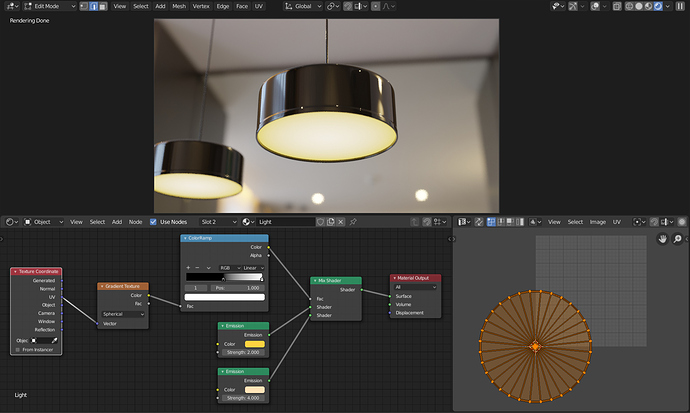Open the 3D viewport editor type menu
Image resolution: width=690 pixels, height=413 pixels.
point(12,6)
